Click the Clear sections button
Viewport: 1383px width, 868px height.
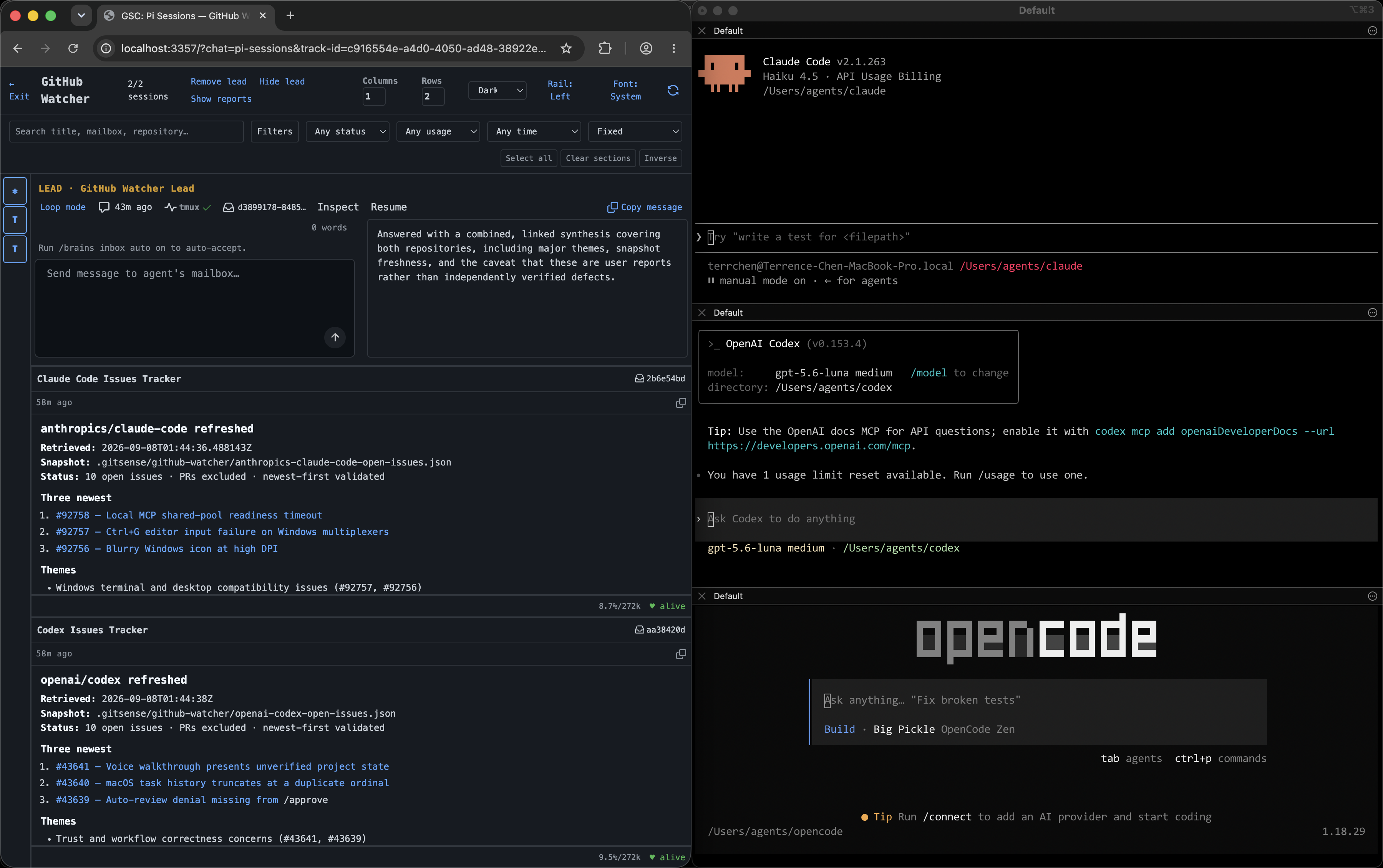click(x=598, y=159)
